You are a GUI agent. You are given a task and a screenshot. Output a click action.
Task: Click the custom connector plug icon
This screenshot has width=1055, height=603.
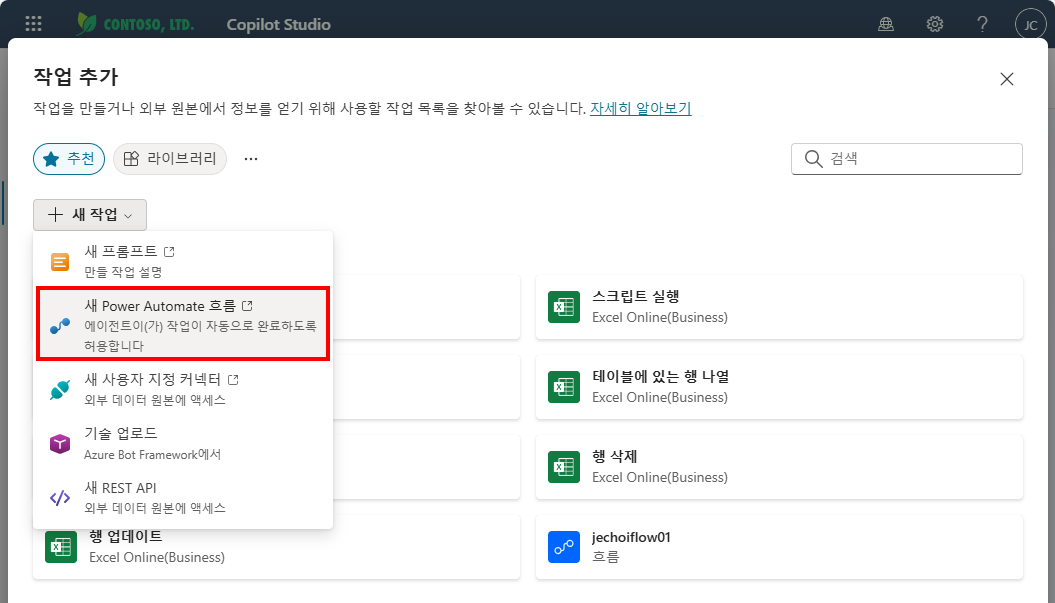[x=60, y=390]
